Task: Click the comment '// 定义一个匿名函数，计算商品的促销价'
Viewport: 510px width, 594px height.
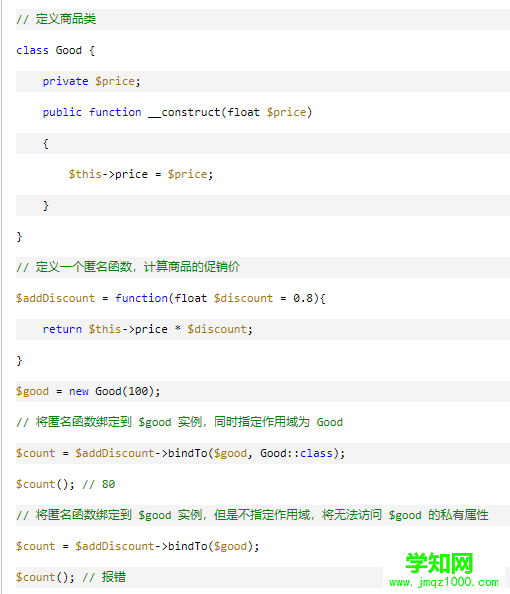Action: 128,267
